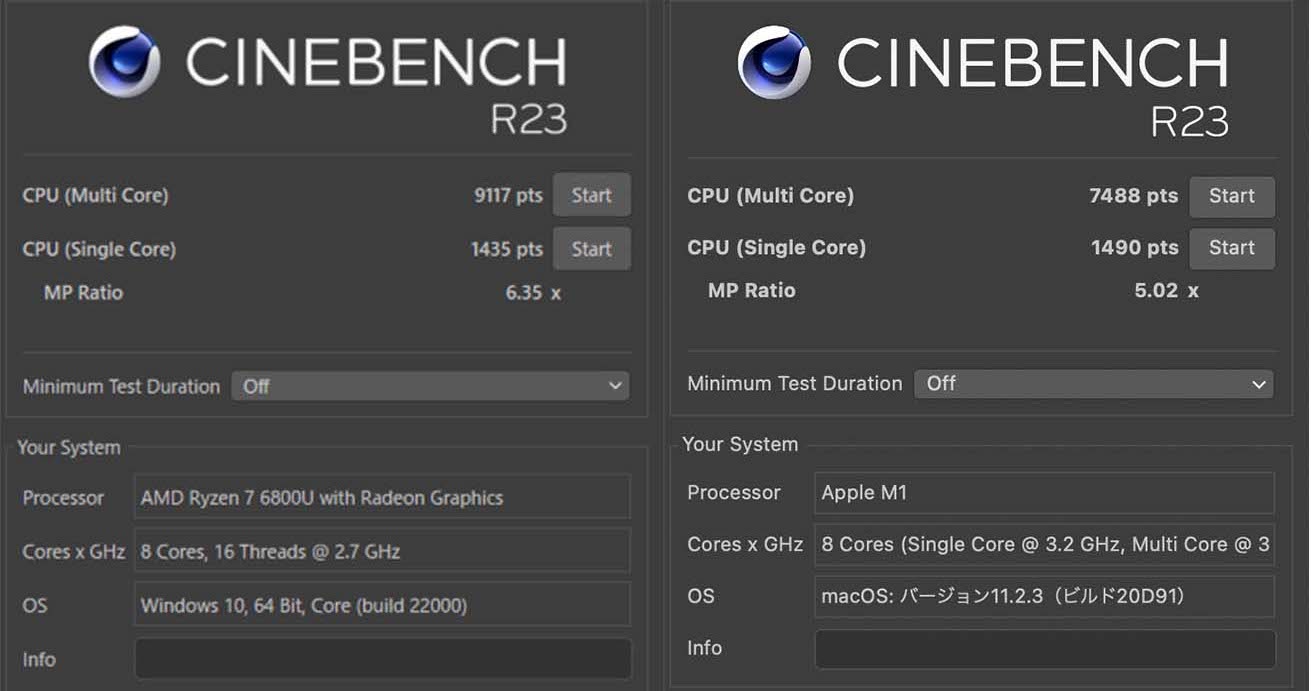Click 'CPU (Multi Core)' label in Ryzen window
This screenshot has height=691, width=1311.
95,195
